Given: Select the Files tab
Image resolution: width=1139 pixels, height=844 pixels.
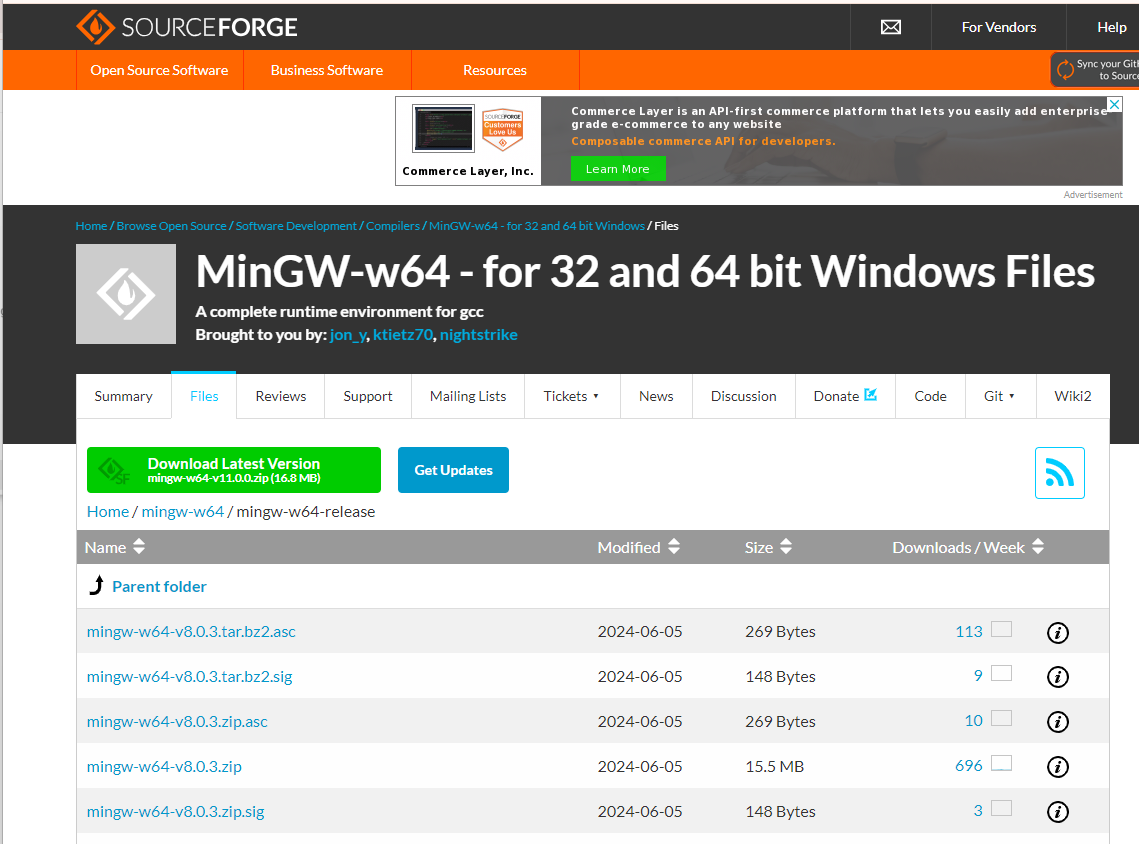Looking at the screenshot, I should pyautogui.click(x=204, y=397).
